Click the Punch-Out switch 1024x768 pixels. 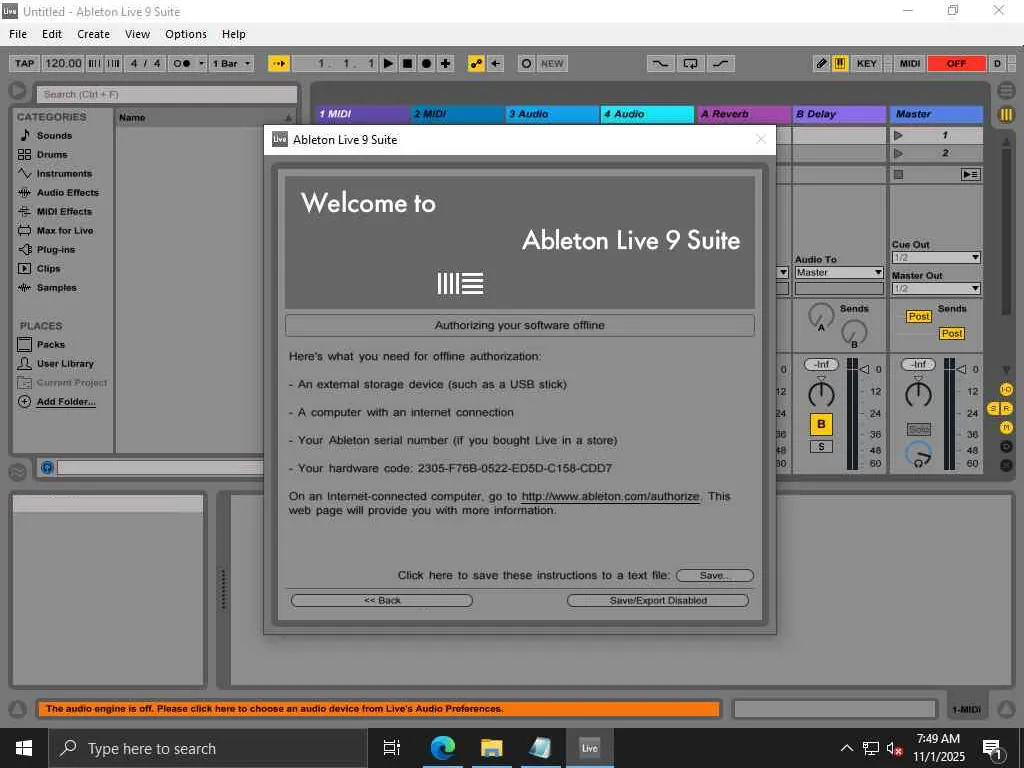coord(720,63)
